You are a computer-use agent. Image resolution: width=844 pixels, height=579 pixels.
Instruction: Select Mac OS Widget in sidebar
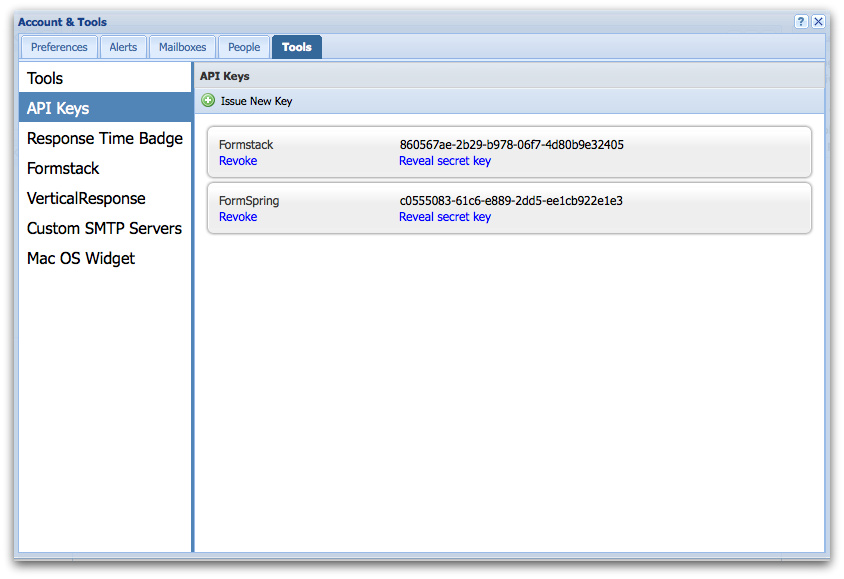pyautogui.click(x=81, y=258)
